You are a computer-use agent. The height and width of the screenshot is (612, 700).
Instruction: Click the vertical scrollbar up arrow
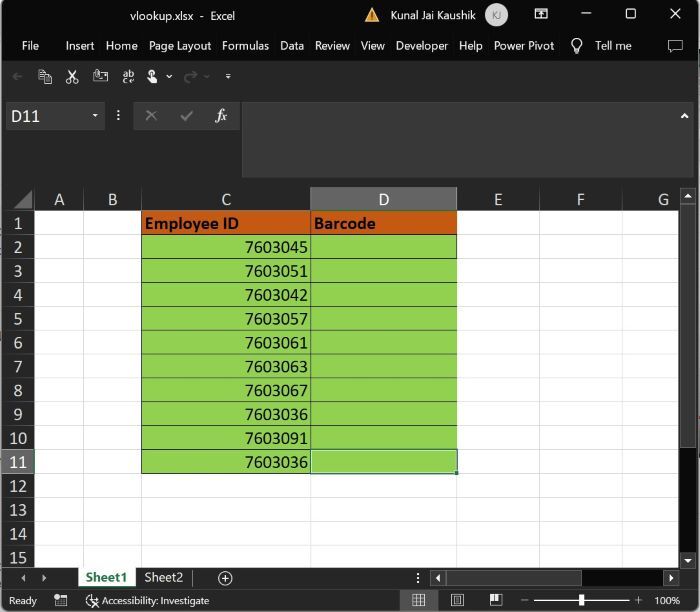(x=688, y=196)
